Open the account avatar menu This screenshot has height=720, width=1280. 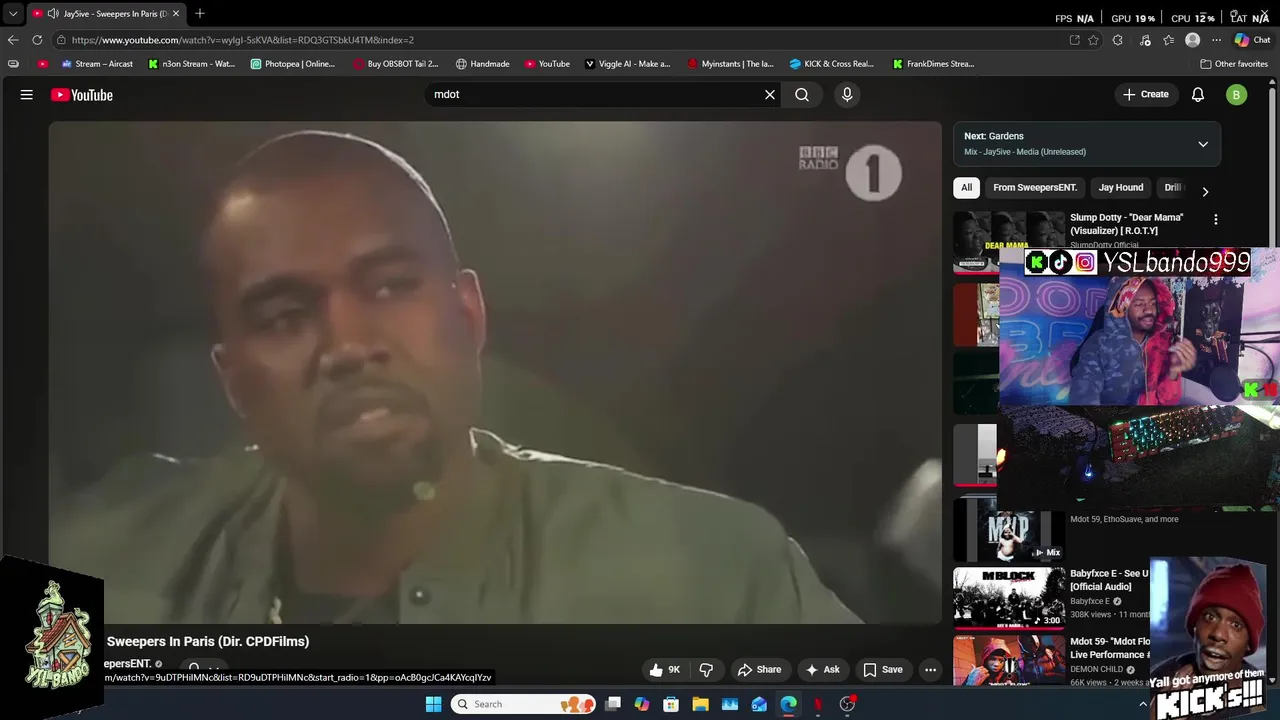[x=1237, y=95]
